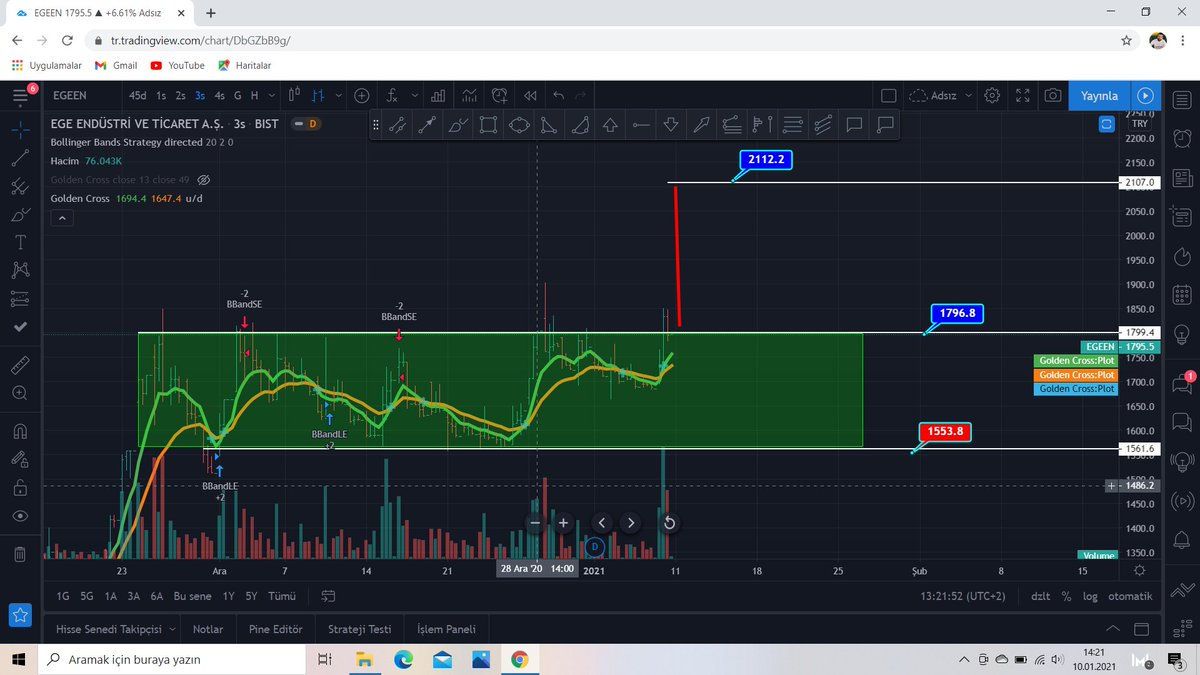Toggle magnet mode for drawings
Screen dimensions: 1200x675
click(x=20, y=432)
